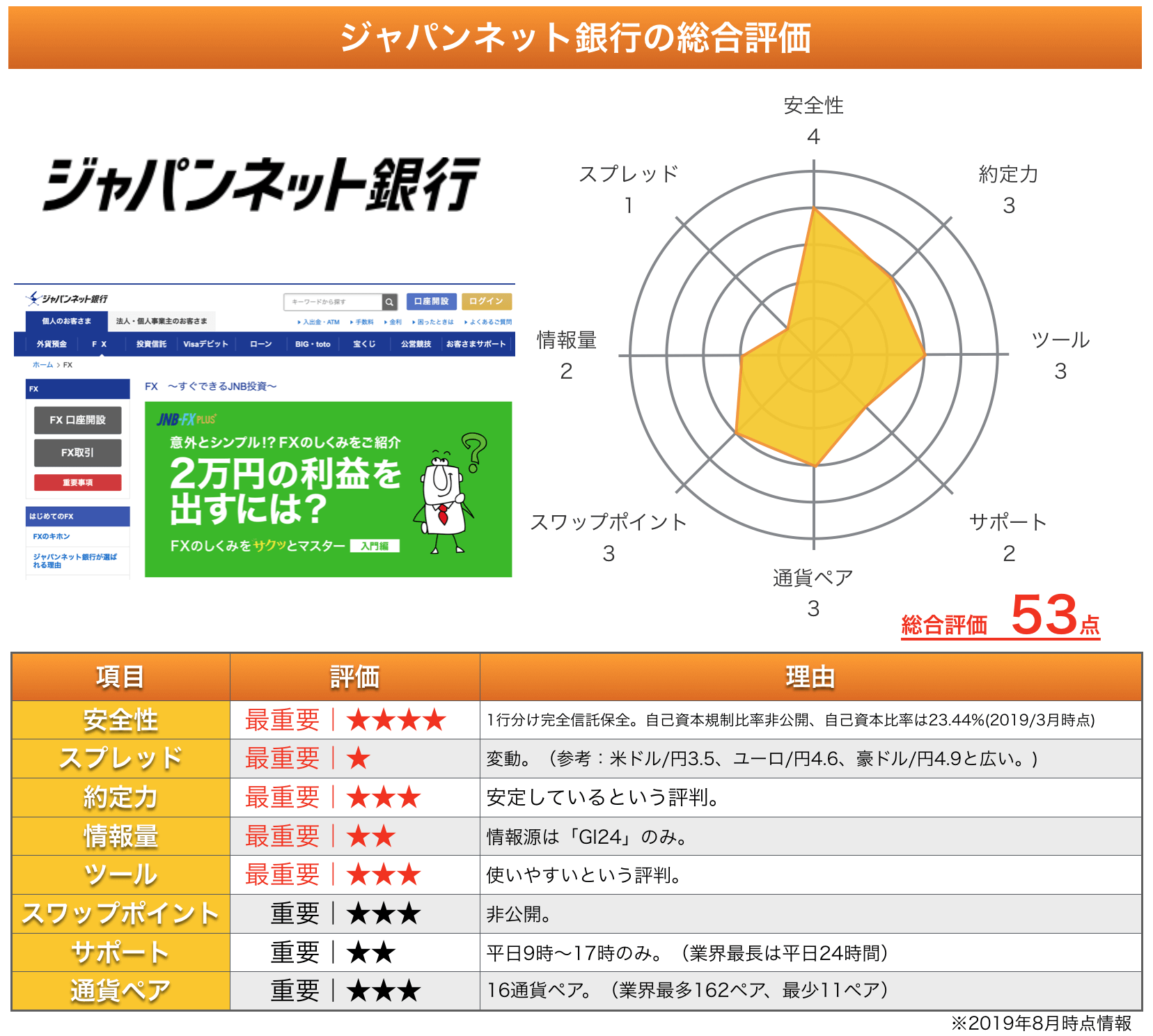This screenshot has height=1036, width=1153.
Task: Open BIG・toto in the navigation bar
Action: point(313,344)
